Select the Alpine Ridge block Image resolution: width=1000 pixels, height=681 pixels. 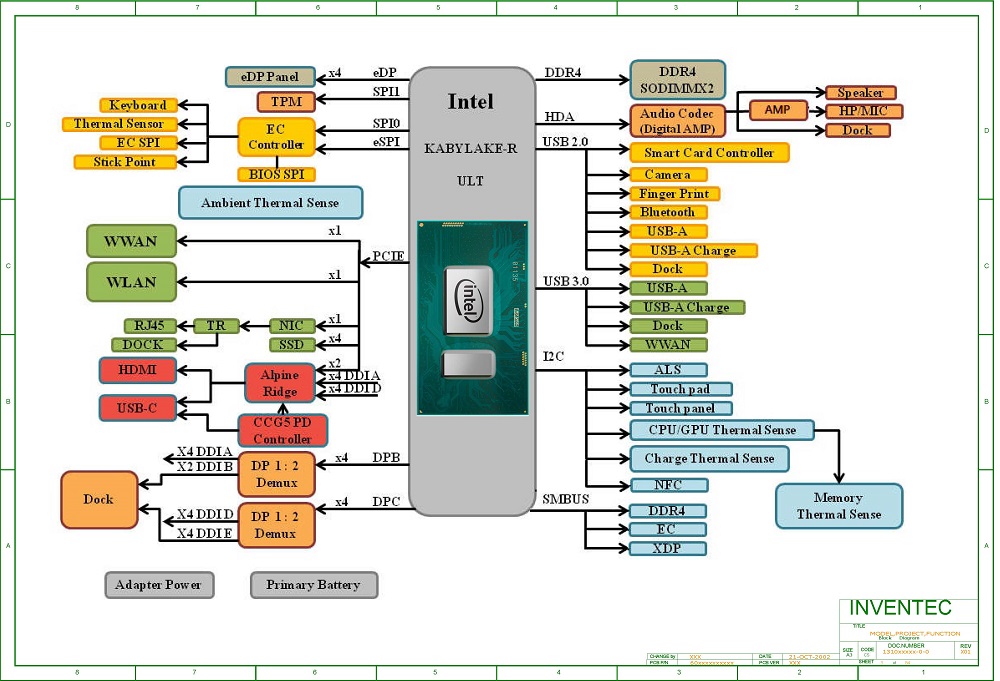point(279,383)
